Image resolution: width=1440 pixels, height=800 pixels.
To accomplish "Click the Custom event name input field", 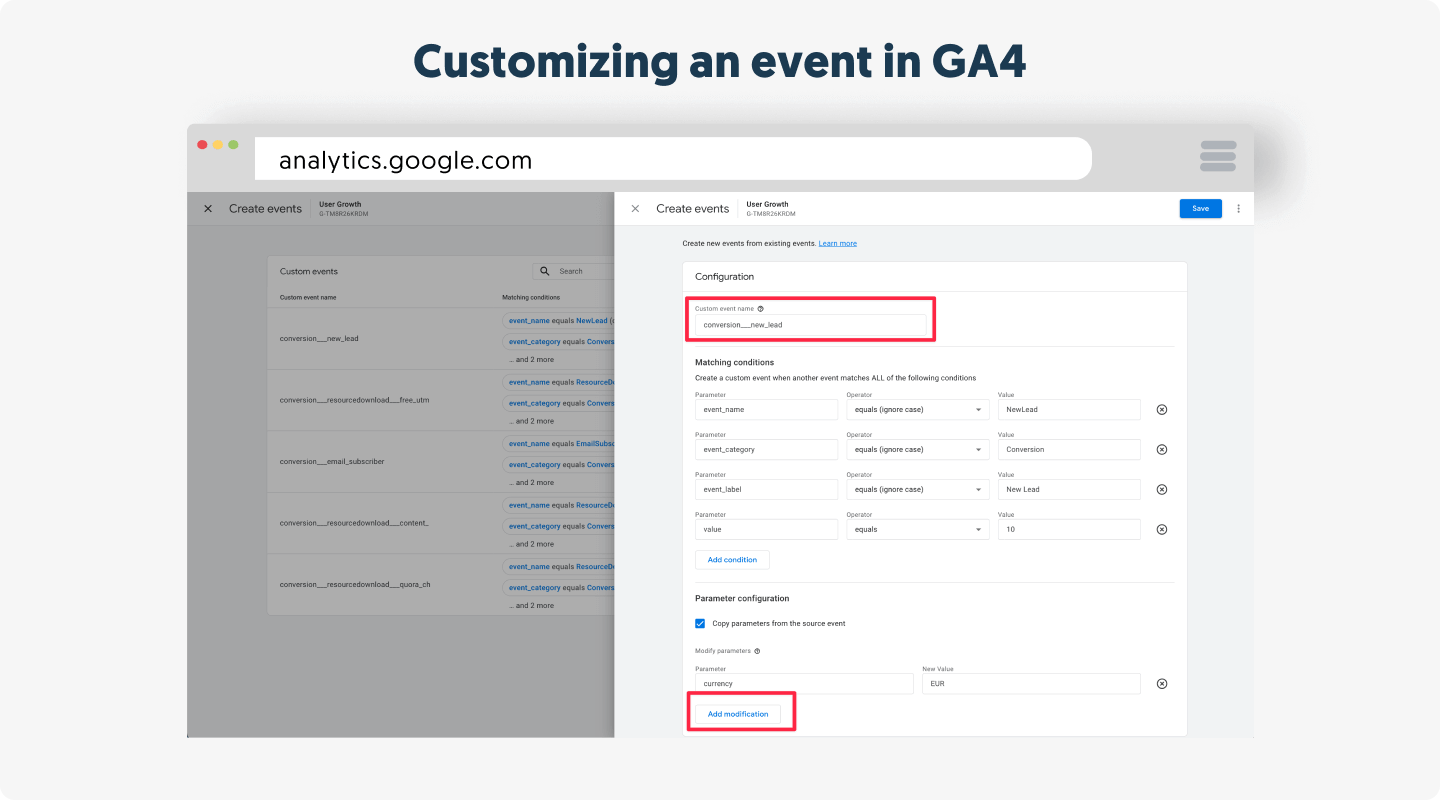I will point(810,325).
